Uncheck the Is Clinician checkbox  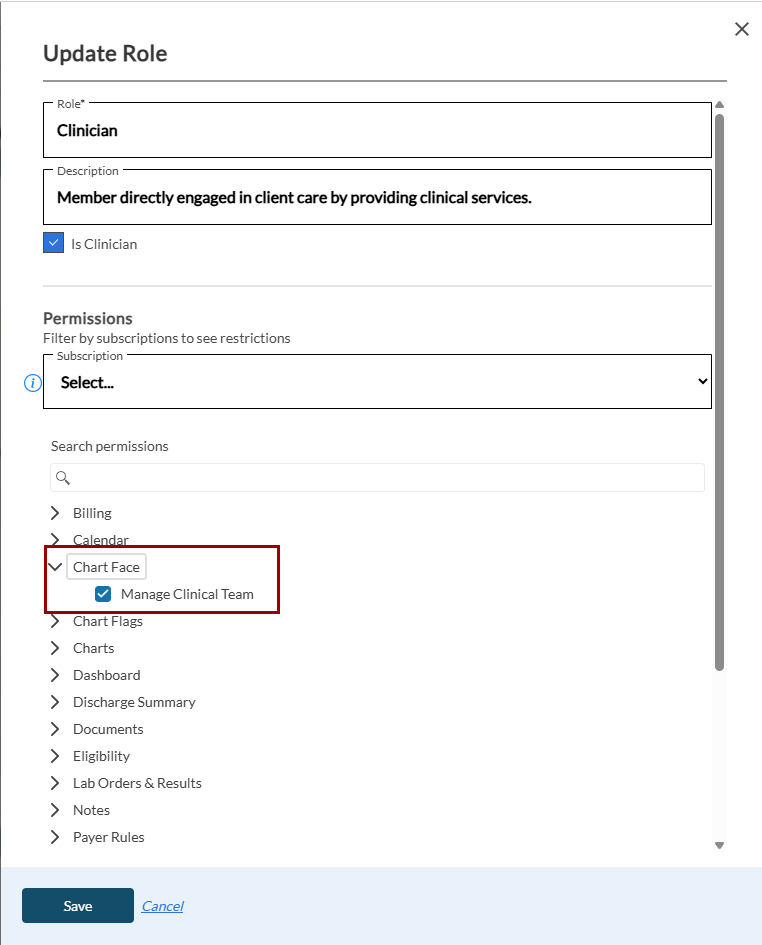click(54, 243)
